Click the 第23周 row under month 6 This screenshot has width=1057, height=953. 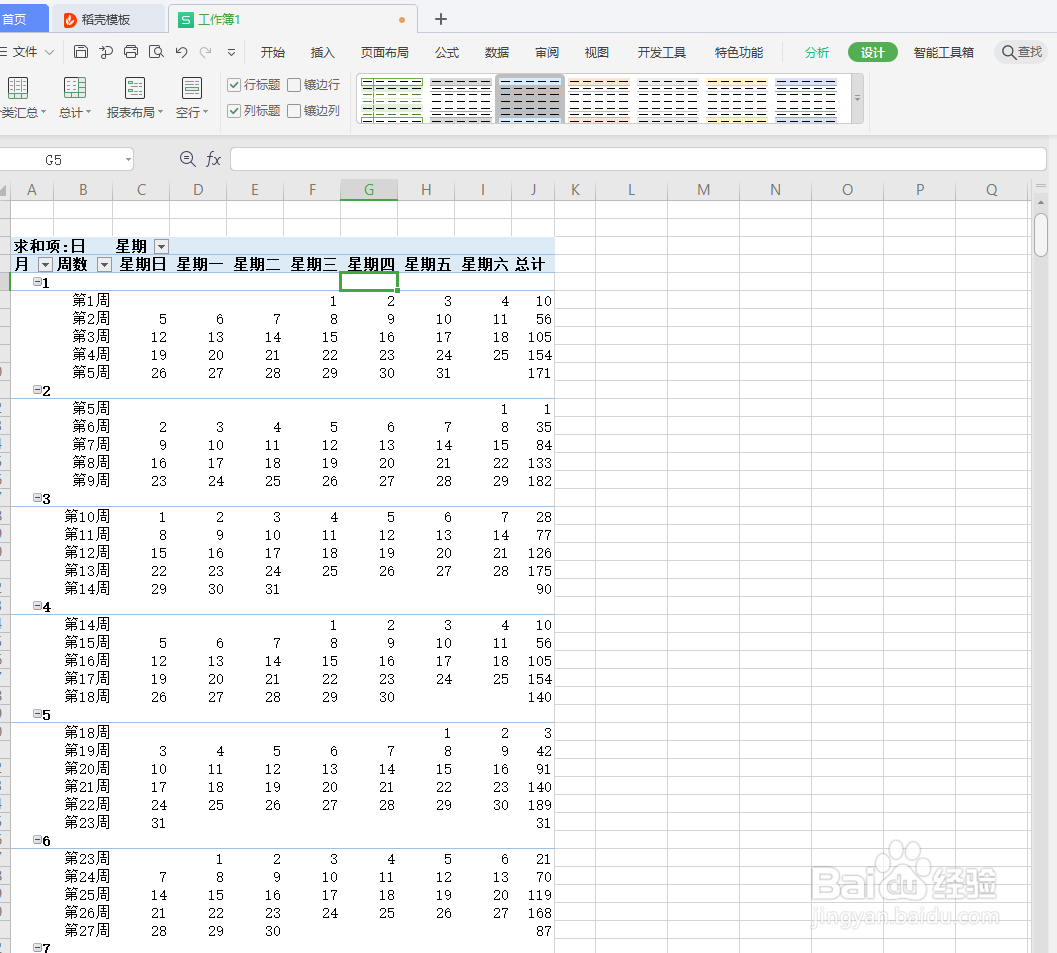click(x=87, y=859)
